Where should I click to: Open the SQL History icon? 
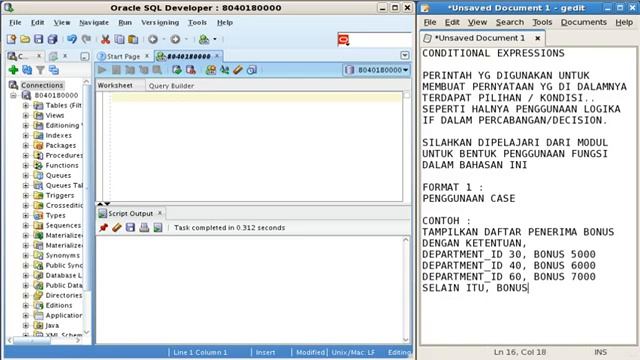(252, 70)
